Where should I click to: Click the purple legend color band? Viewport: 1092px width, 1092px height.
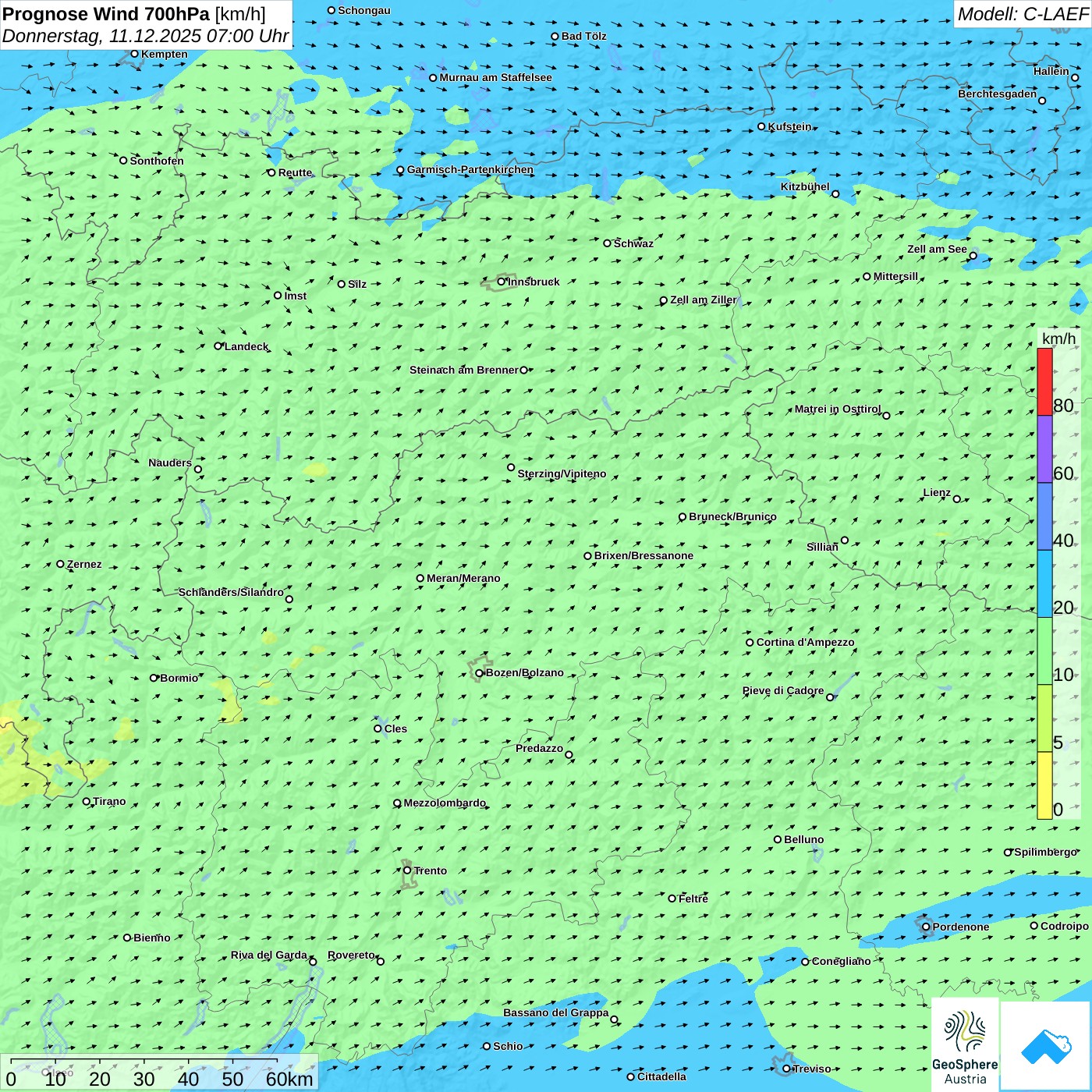click(x=1044, y=448)
